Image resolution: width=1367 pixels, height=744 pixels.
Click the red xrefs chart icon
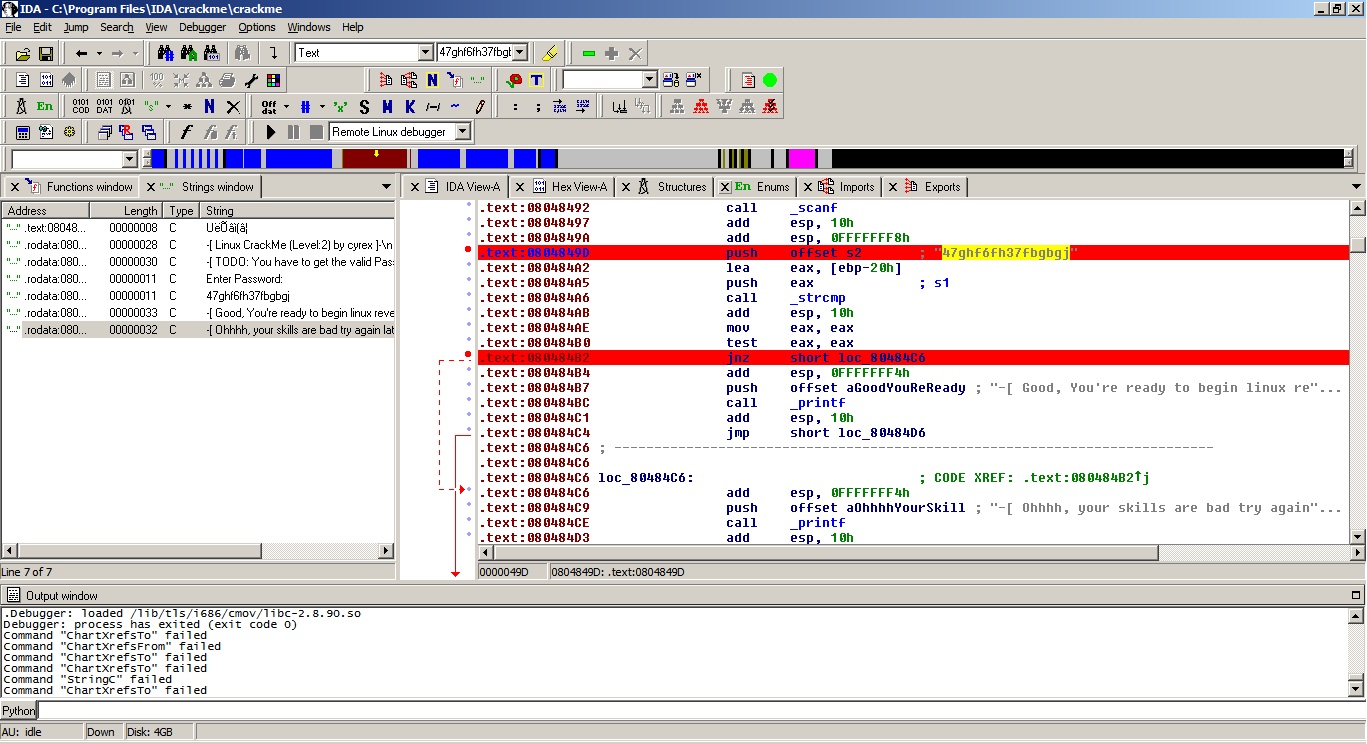[x=701, y=106]
